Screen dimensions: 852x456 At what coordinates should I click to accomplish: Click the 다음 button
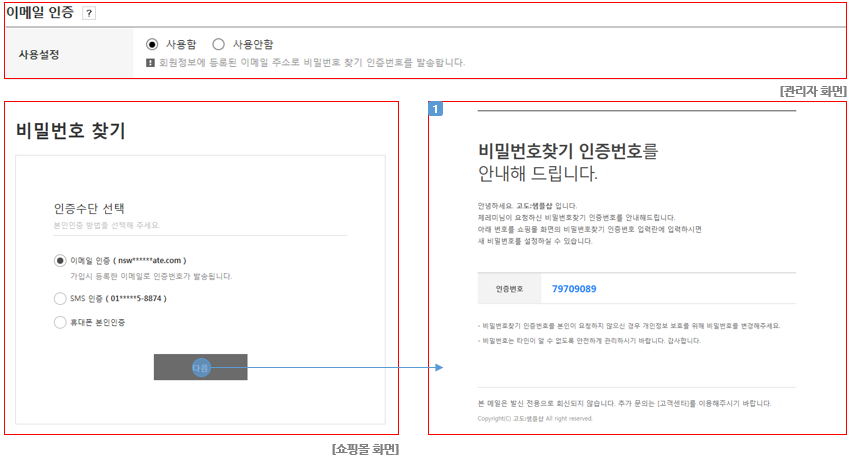click(201, 367)
